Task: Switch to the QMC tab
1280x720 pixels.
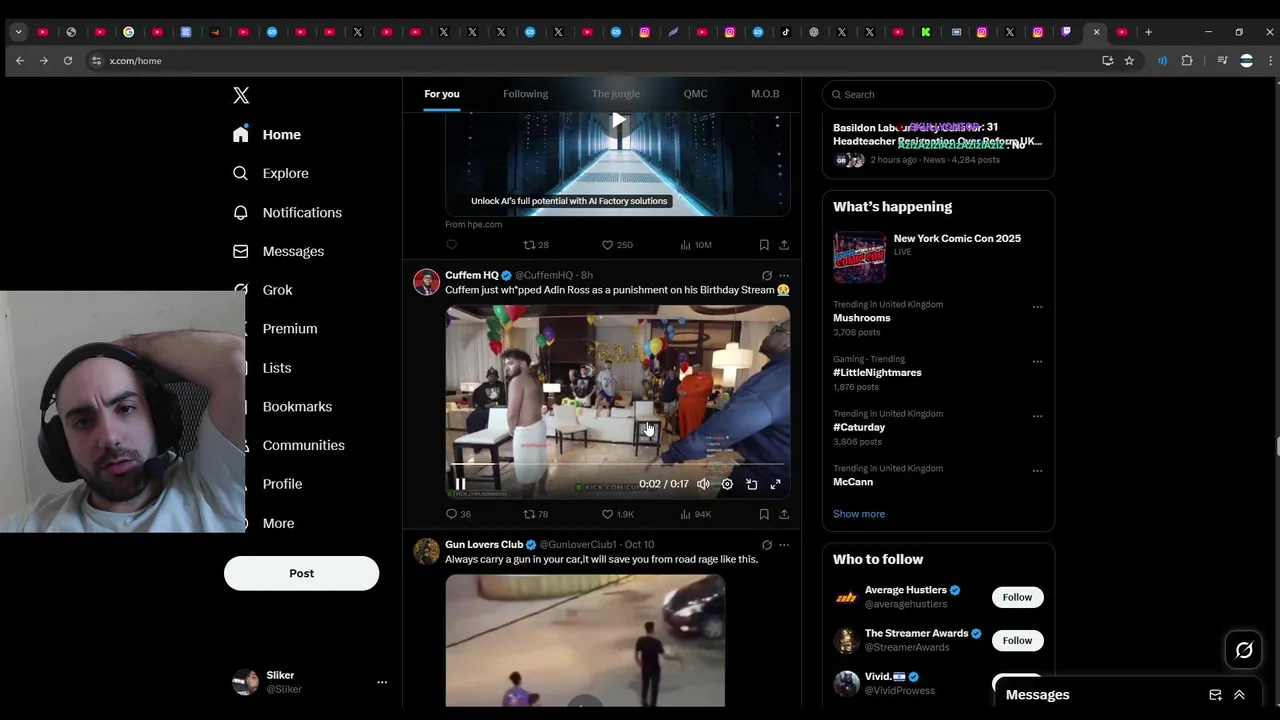Action: coord(695,94)
